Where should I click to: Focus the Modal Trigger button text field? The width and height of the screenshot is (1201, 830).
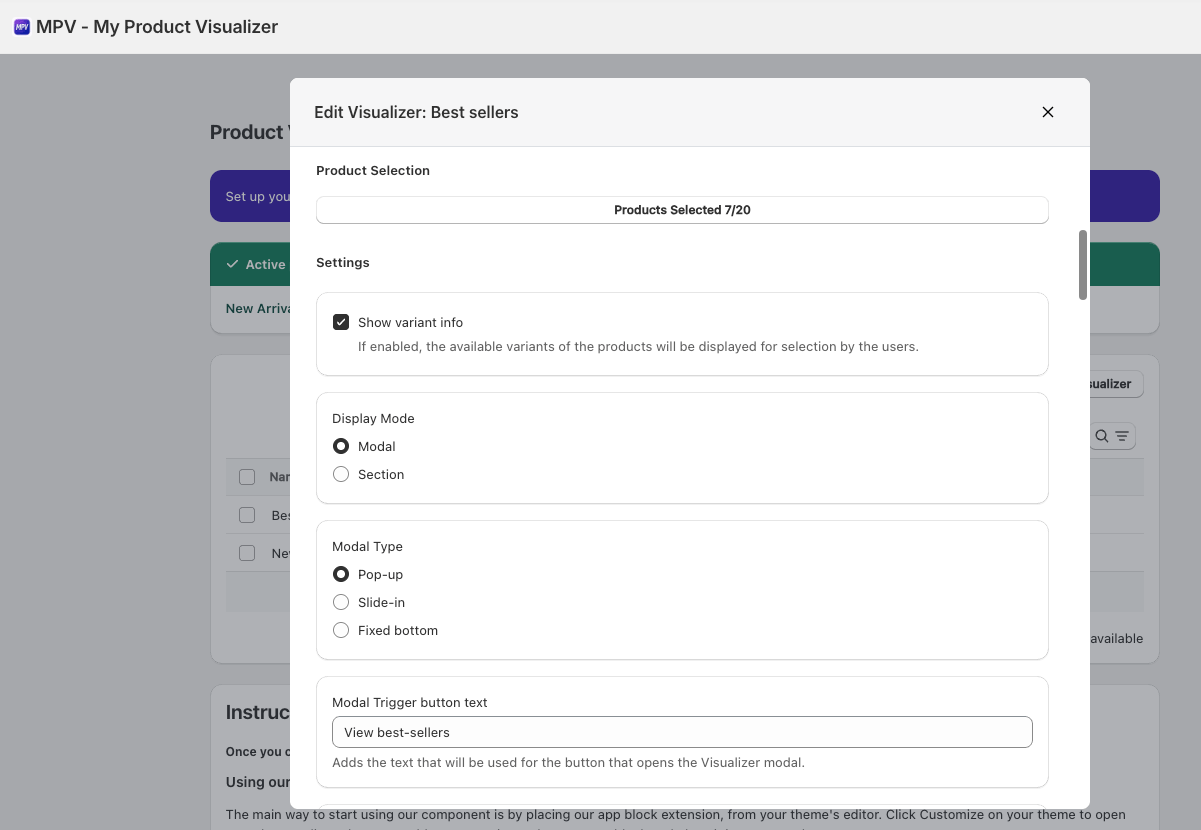tap(682, 732)
